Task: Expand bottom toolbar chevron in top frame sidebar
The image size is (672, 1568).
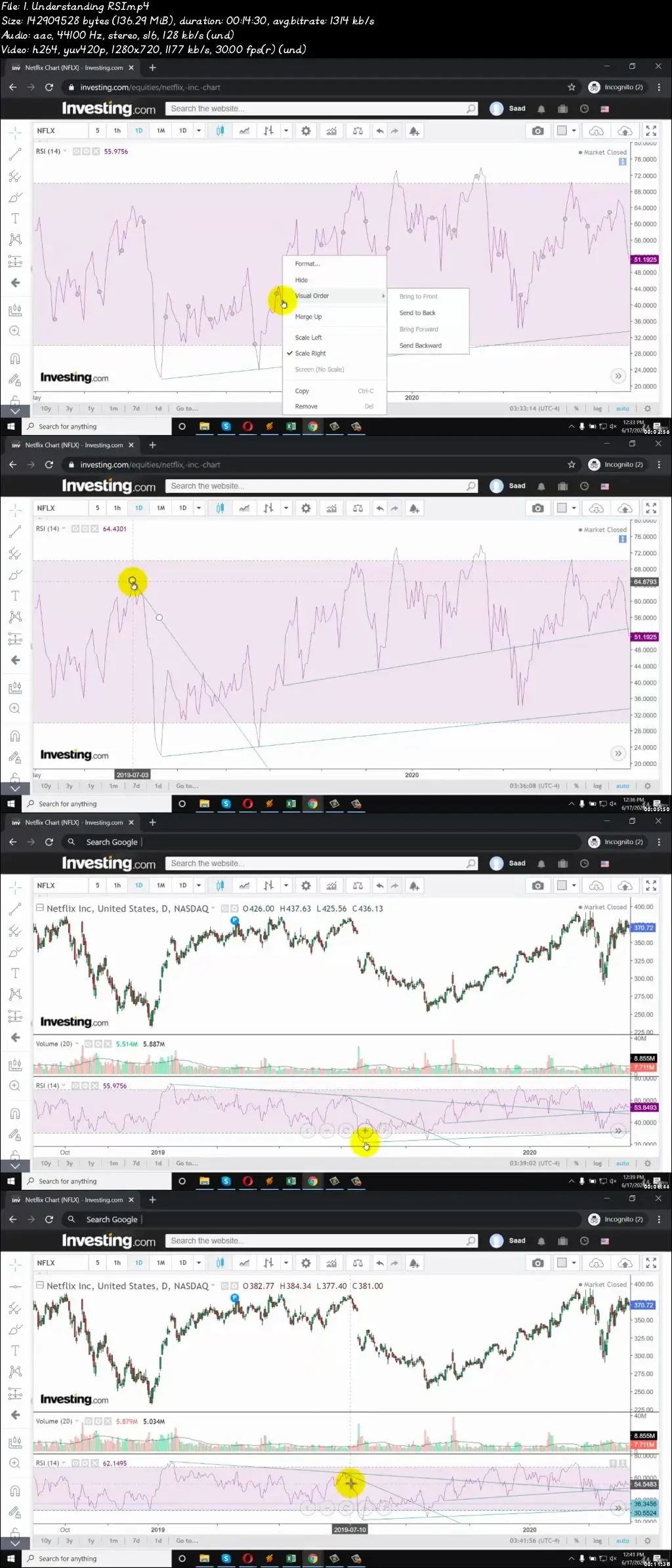Action: click(x=15, y=411)
